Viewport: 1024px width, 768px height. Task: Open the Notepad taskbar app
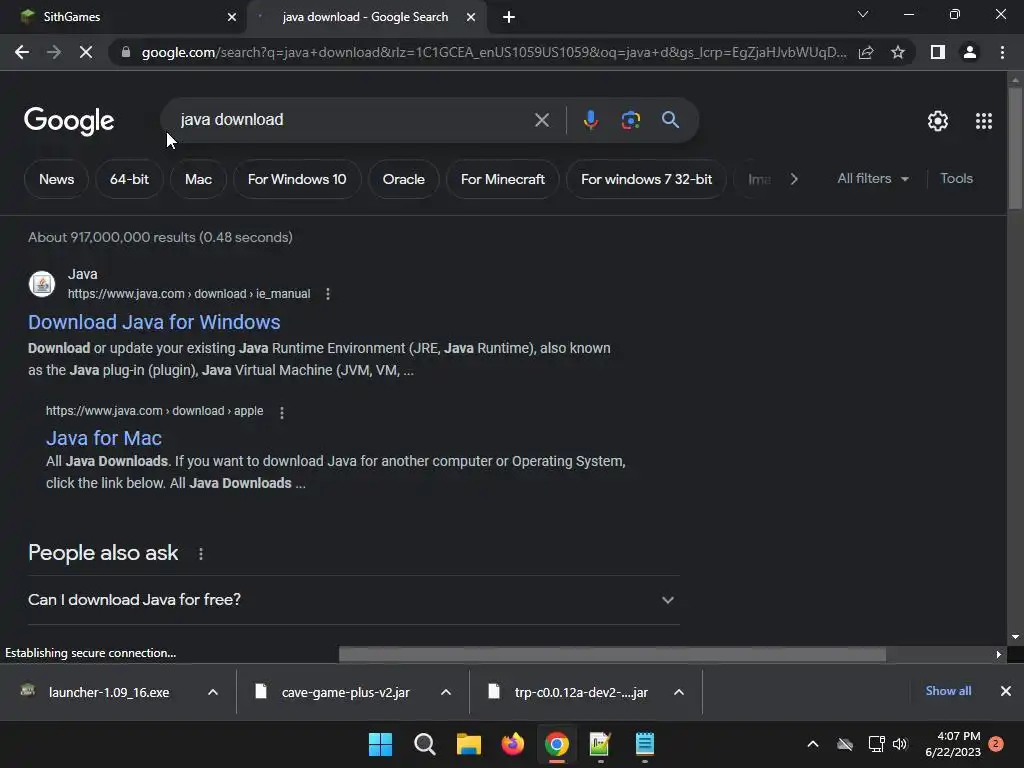(645, 744)
